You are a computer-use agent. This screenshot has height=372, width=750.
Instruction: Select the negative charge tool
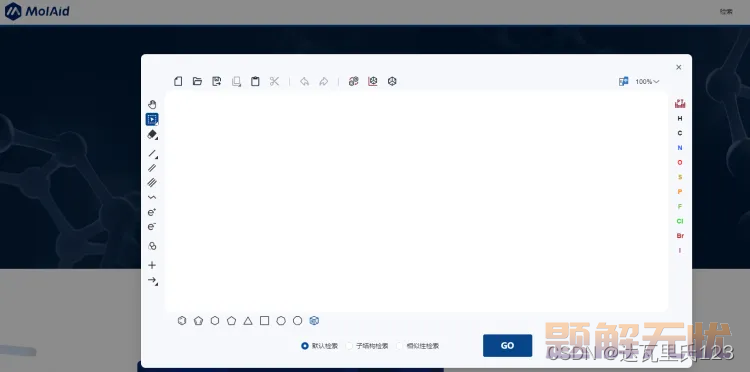pyautogui.click(x=152, y=227)
